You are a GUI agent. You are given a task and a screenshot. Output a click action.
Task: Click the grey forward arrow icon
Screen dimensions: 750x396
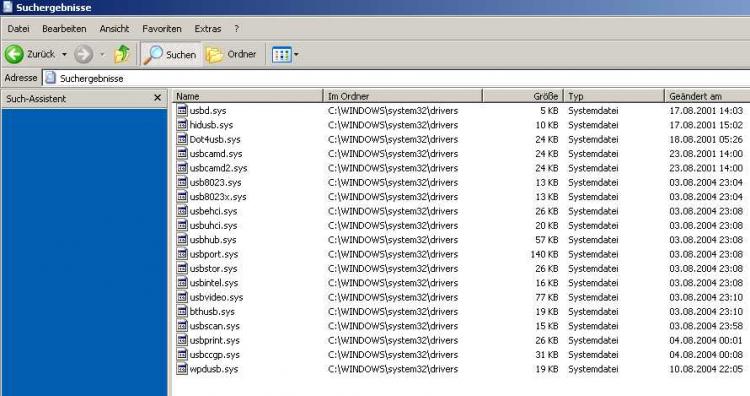pyautogui.click(x=83, y=54)
